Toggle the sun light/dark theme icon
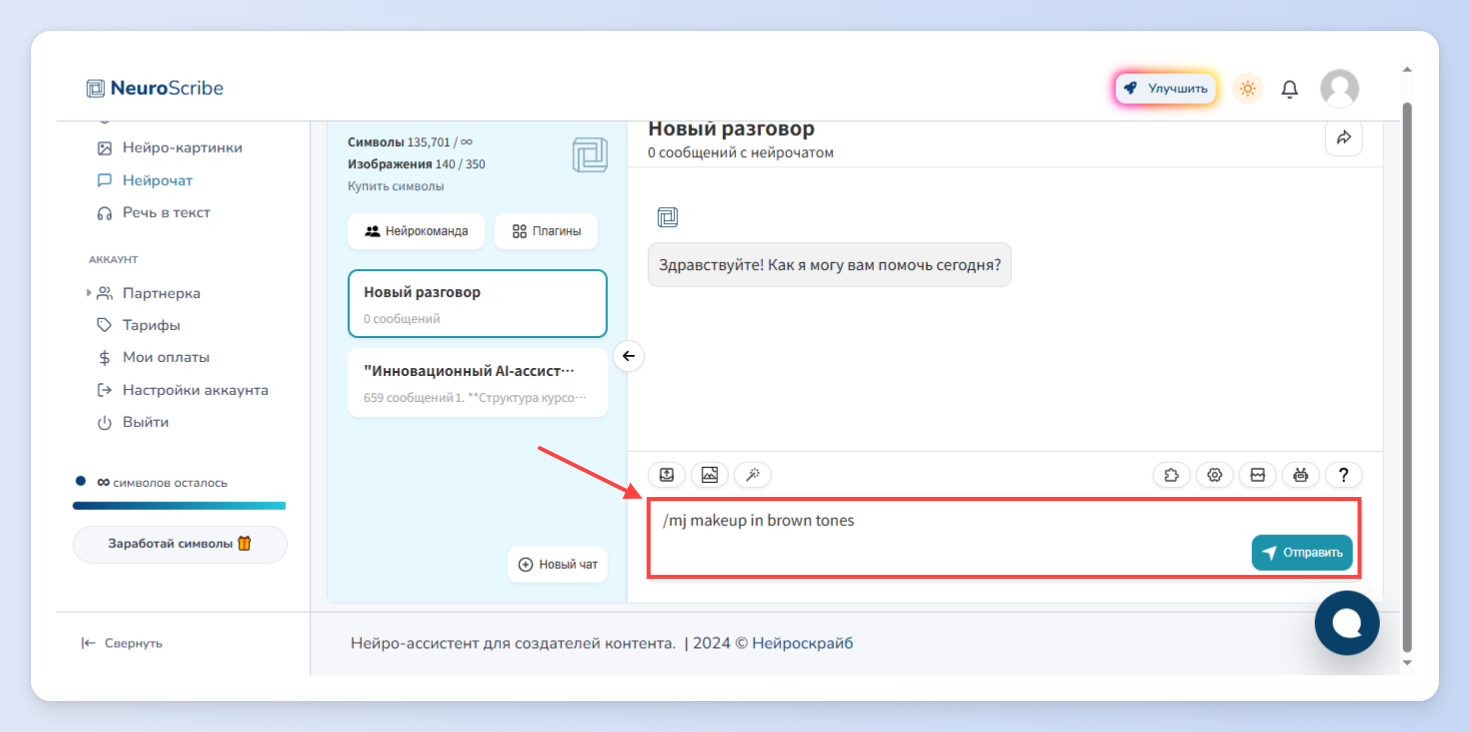Screen dimensions: 1470x732 (1247, 88)
